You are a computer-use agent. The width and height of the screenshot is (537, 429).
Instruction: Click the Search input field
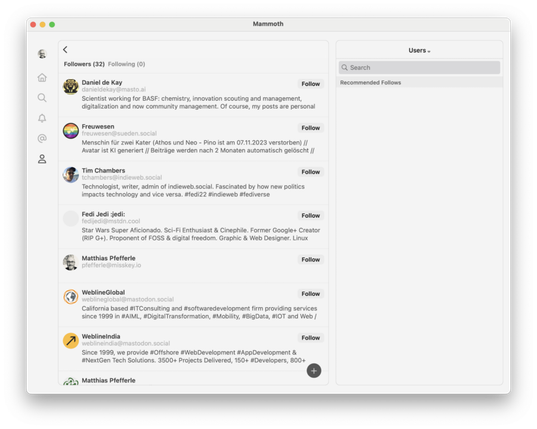(x=419, y=67)
